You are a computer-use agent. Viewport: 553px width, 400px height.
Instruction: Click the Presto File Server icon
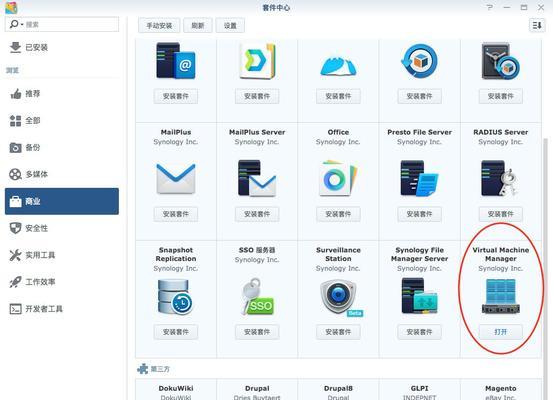click(x=419, y=178)
